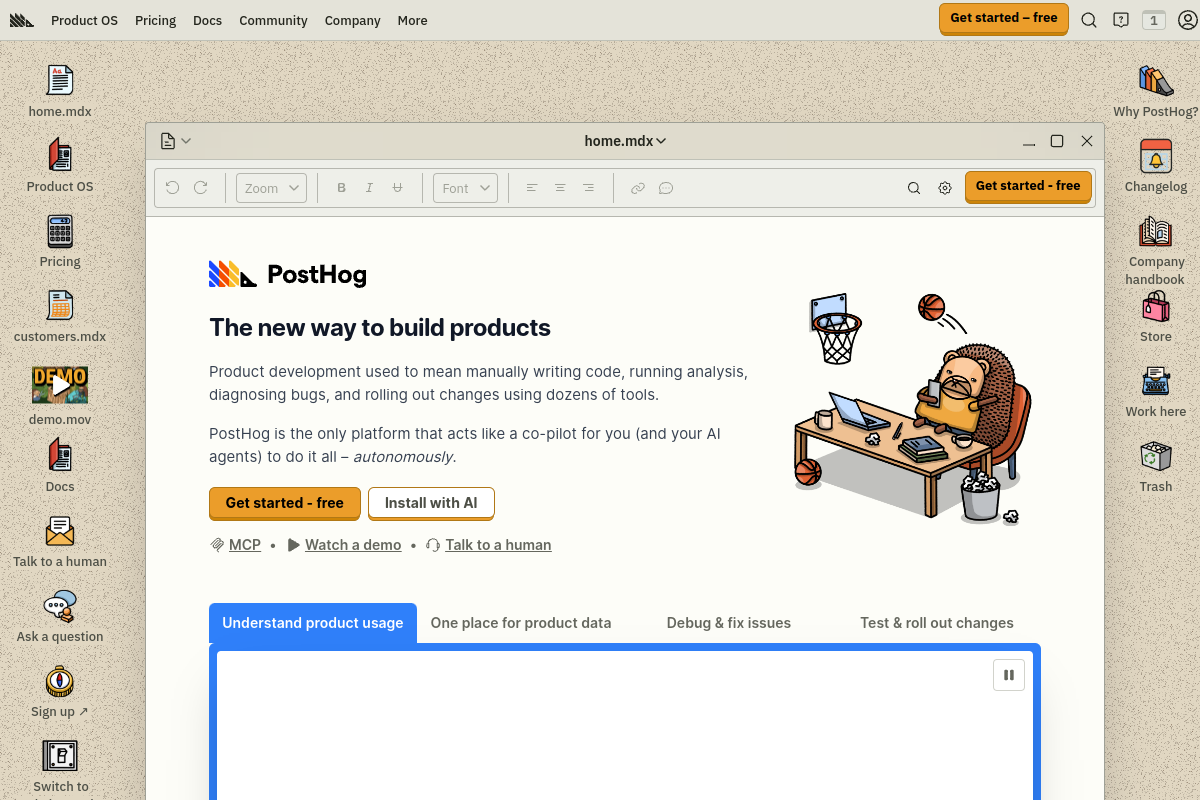Align text center

(560, 188)
